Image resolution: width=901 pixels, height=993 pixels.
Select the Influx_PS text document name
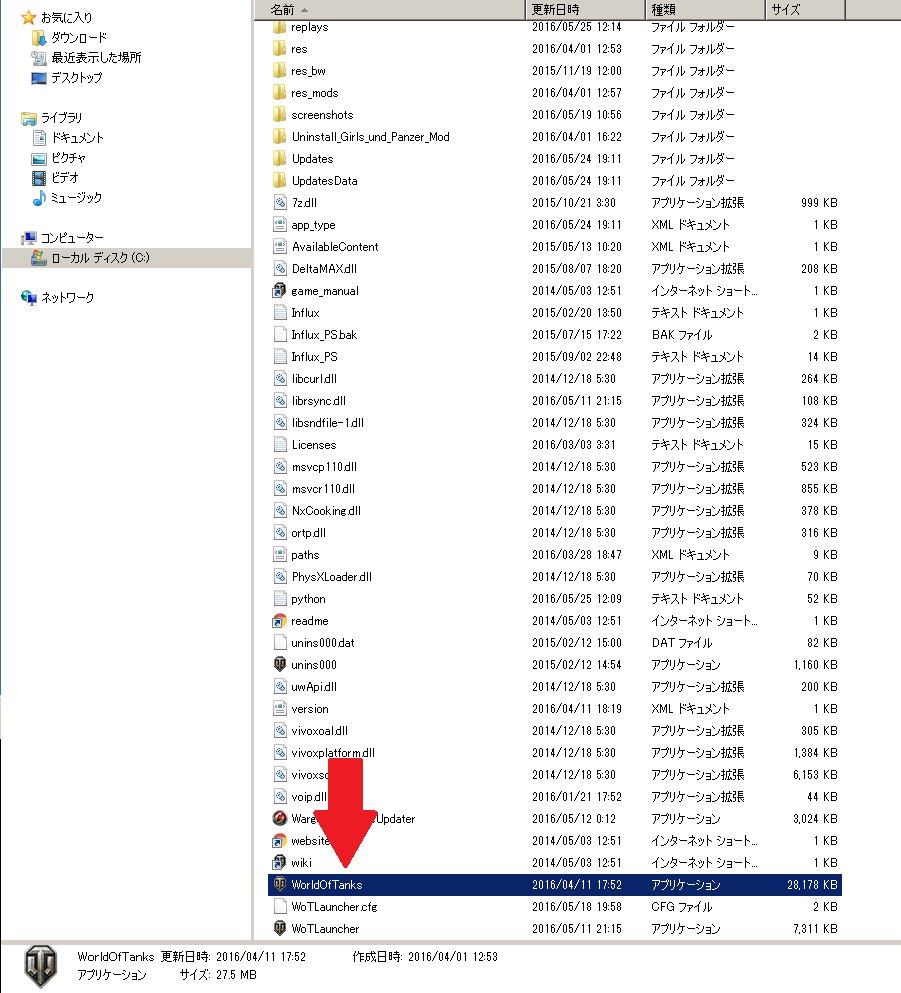[x=314, y=357]
